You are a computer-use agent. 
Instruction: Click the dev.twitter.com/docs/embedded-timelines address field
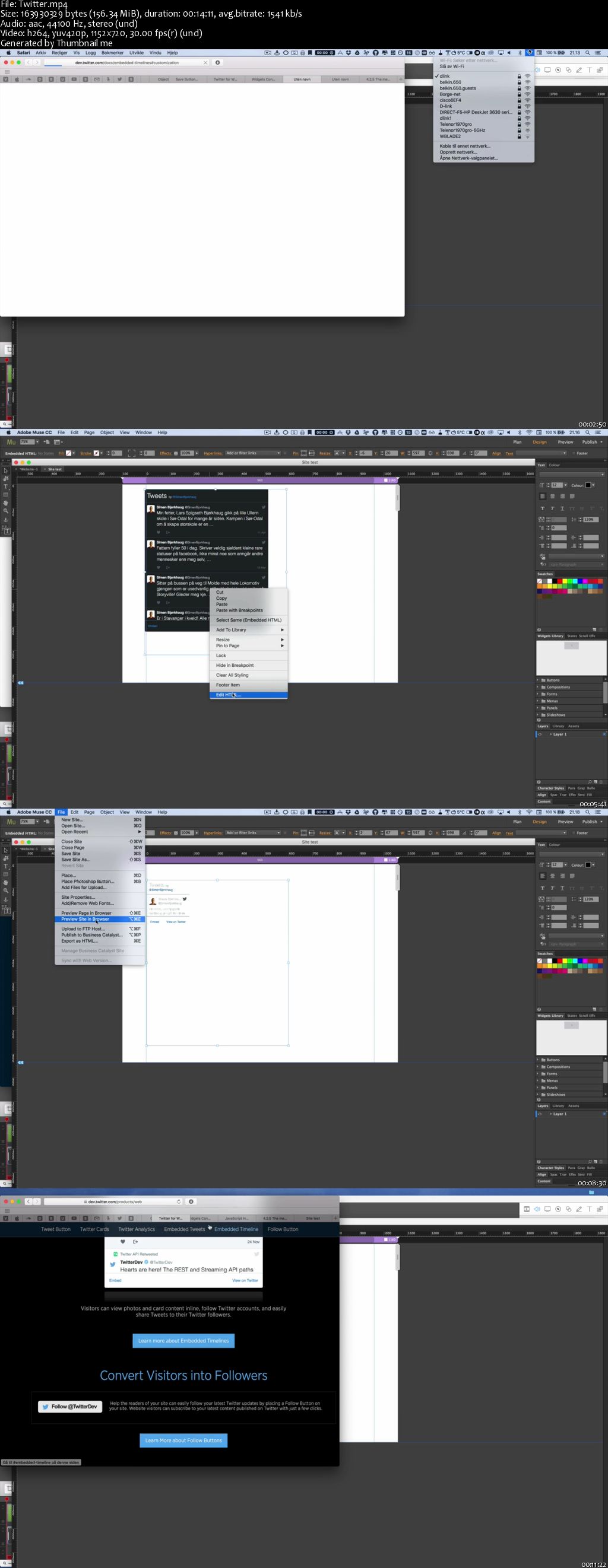tap(126, 63)
